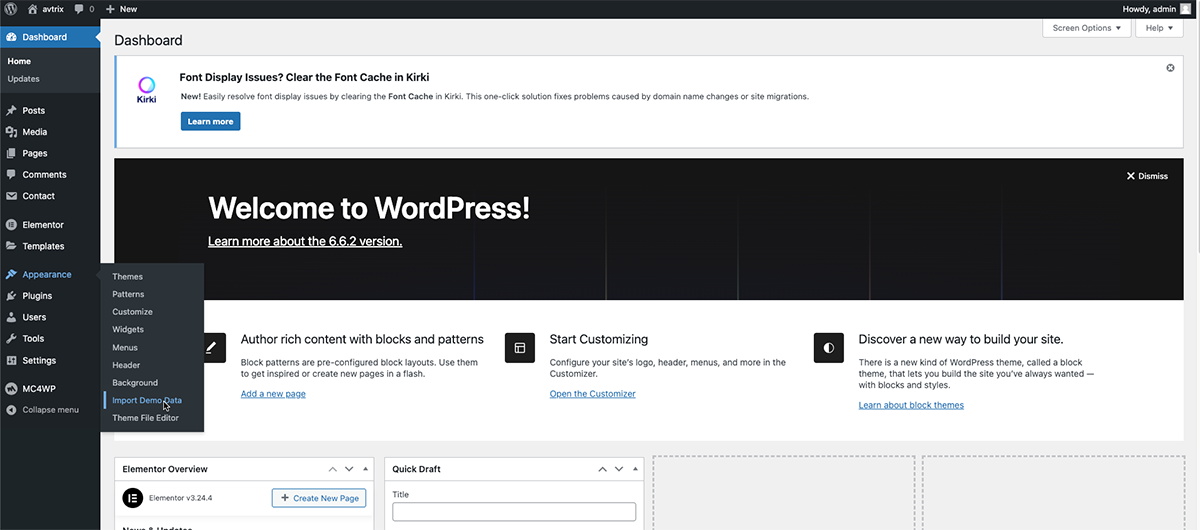Open Media library from sidebar icon
The image size is (1200, 530).
point(11,132)
